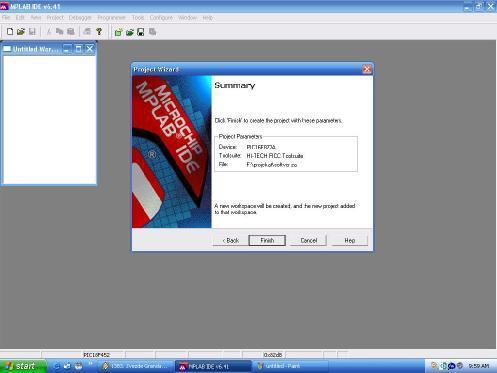Click the Back button in Project Wizard
This screenshot has height=373, width=497.
click(231, 240)
